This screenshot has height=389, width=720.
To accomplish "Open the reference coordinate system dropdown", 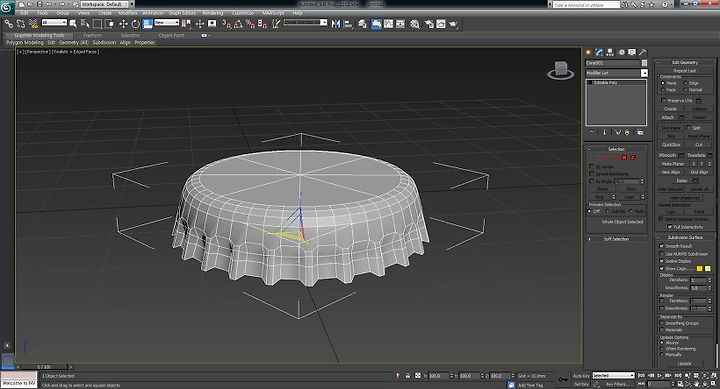I will 167,23.
